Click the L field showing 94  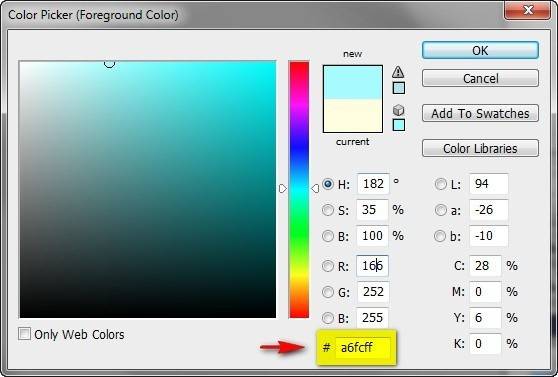tap(489, 184)
